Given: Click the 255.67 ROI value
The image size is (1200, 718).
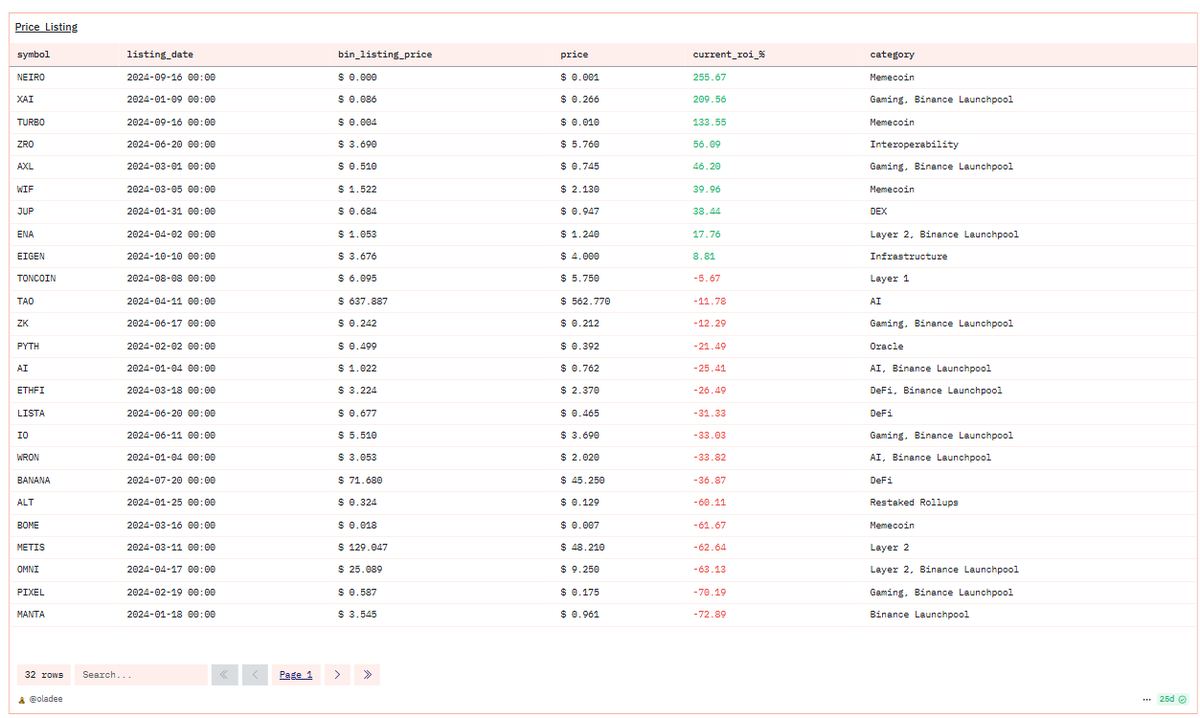Looking at the screenshot, I should (710, 77).
